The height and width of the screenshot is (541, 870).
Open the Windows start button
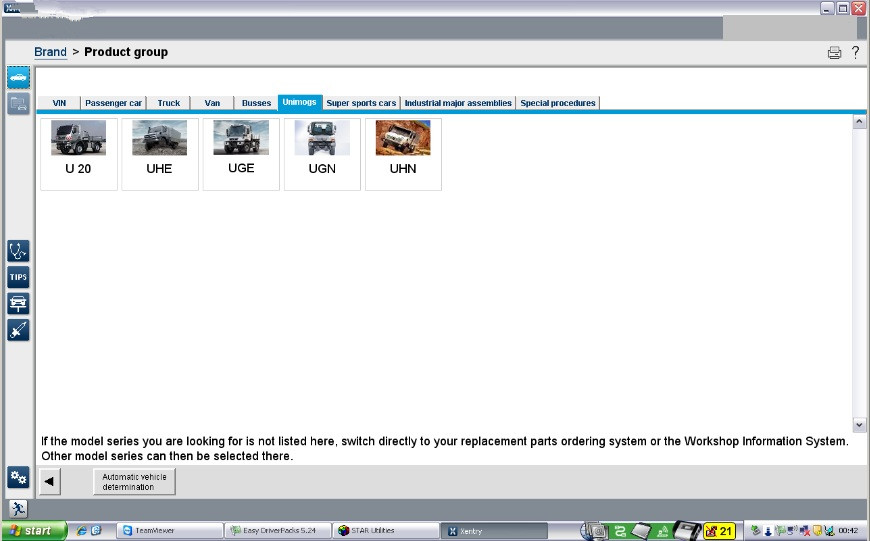(34, 531)
